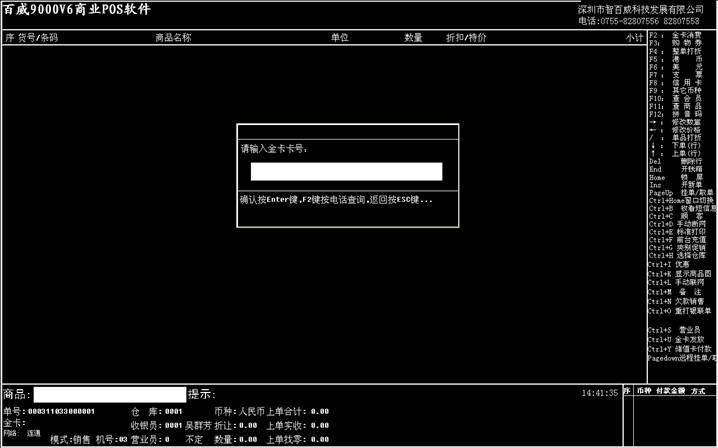Click the Ctrl+Y 储值卡付款 entry
The image size is (718, 448).
point(680,349)
